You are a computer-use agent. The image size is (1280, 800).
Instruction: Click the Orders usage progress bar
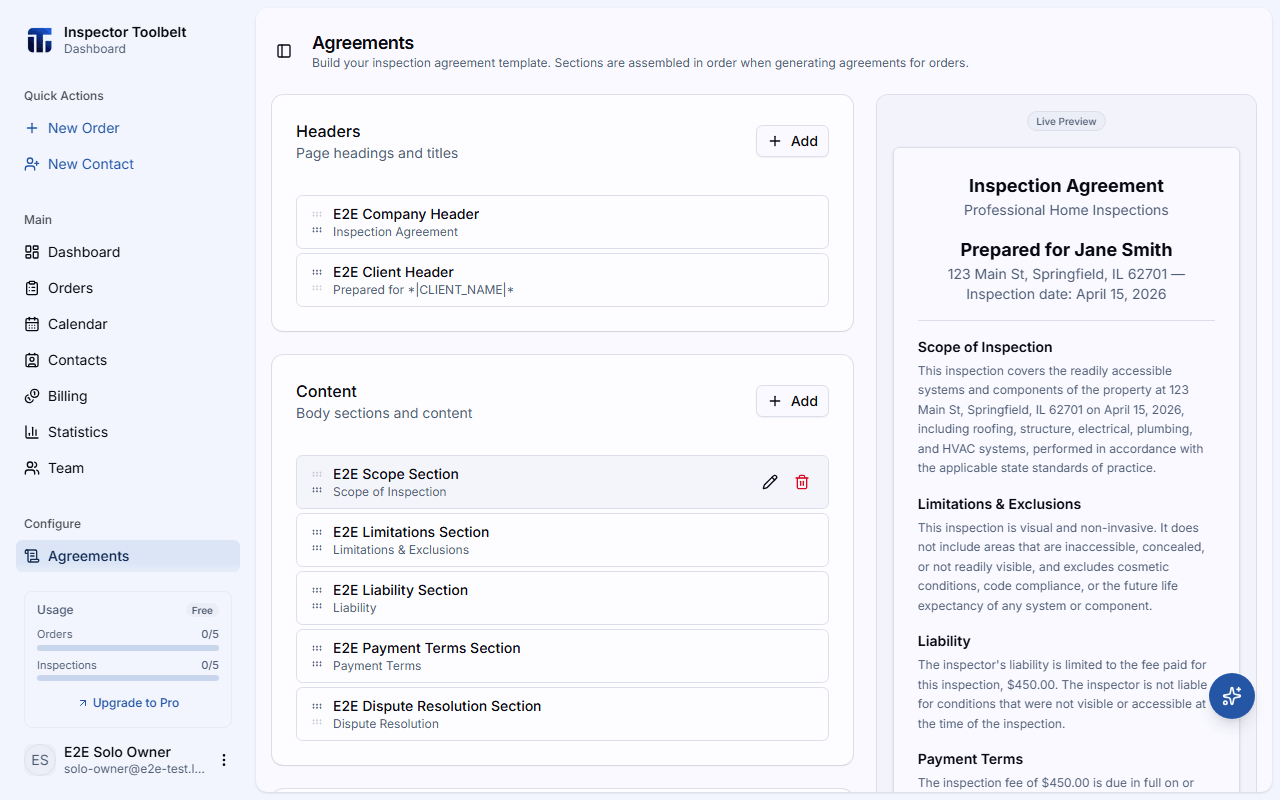(128, 647)
